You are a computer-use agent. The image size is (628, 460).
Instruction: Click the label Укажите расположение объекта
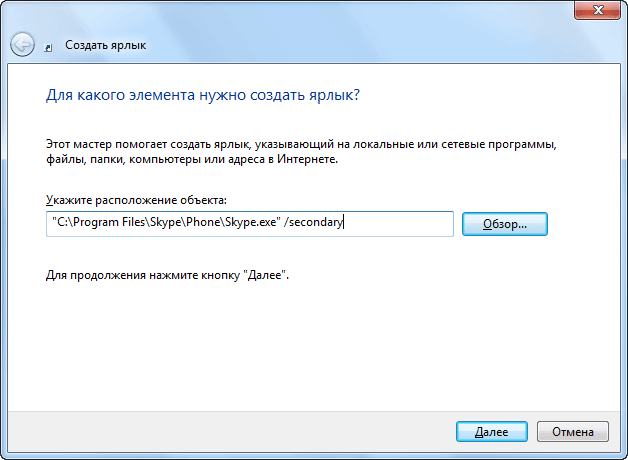tap(137, 201)
